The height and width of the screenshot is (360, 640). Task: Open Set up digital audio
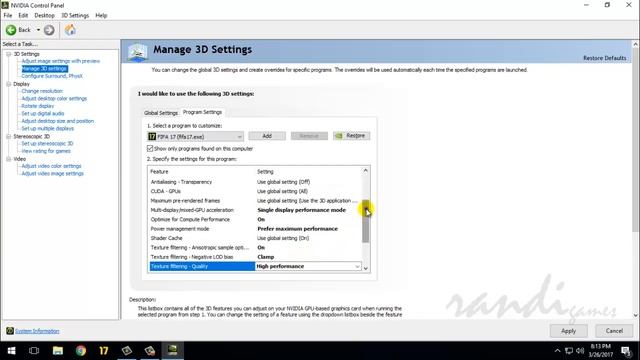click(42, 113)
